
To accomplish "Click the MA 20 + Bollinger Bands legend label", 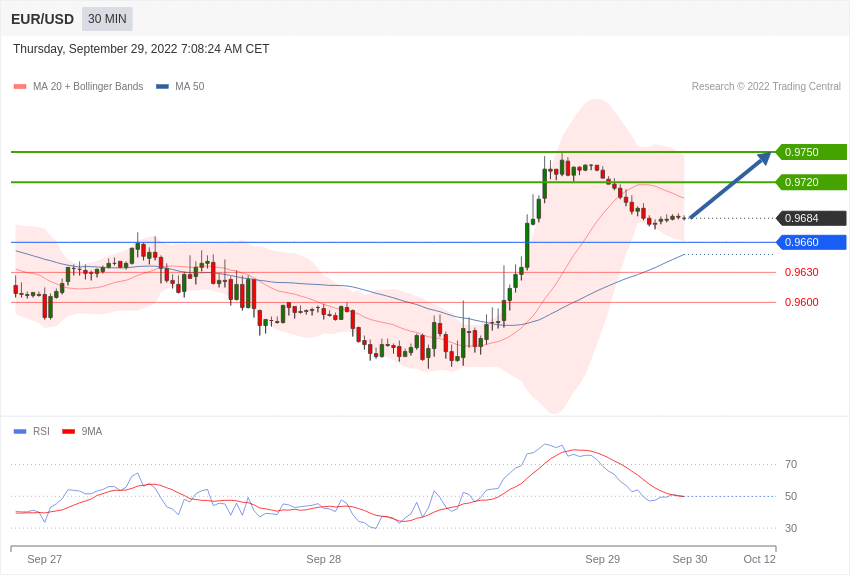I will click(88, 87).
